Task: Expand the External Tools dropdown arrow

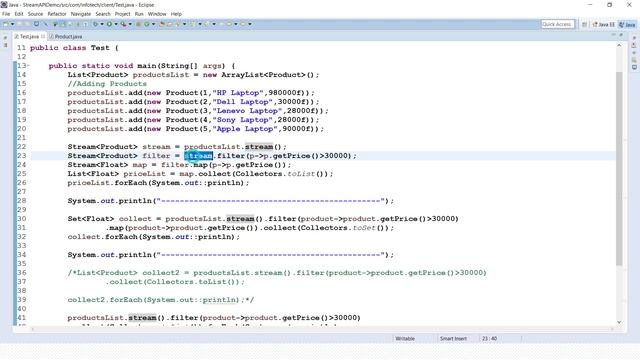Action: click(x=130, y=24)
